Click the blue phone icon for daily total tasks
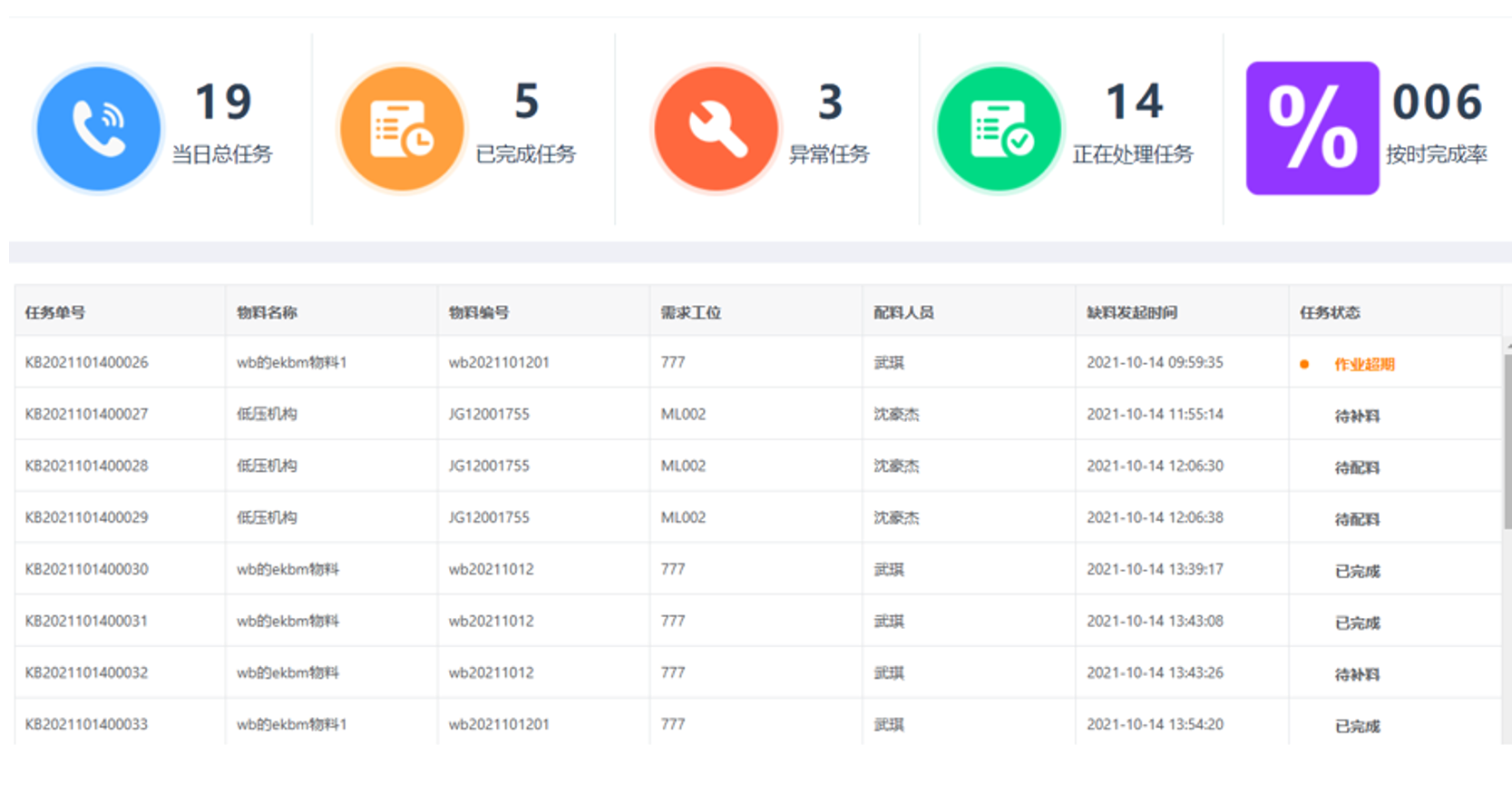Image resolution: width=1512 pixels, height=795 pixels. click(x=98, y=129)
